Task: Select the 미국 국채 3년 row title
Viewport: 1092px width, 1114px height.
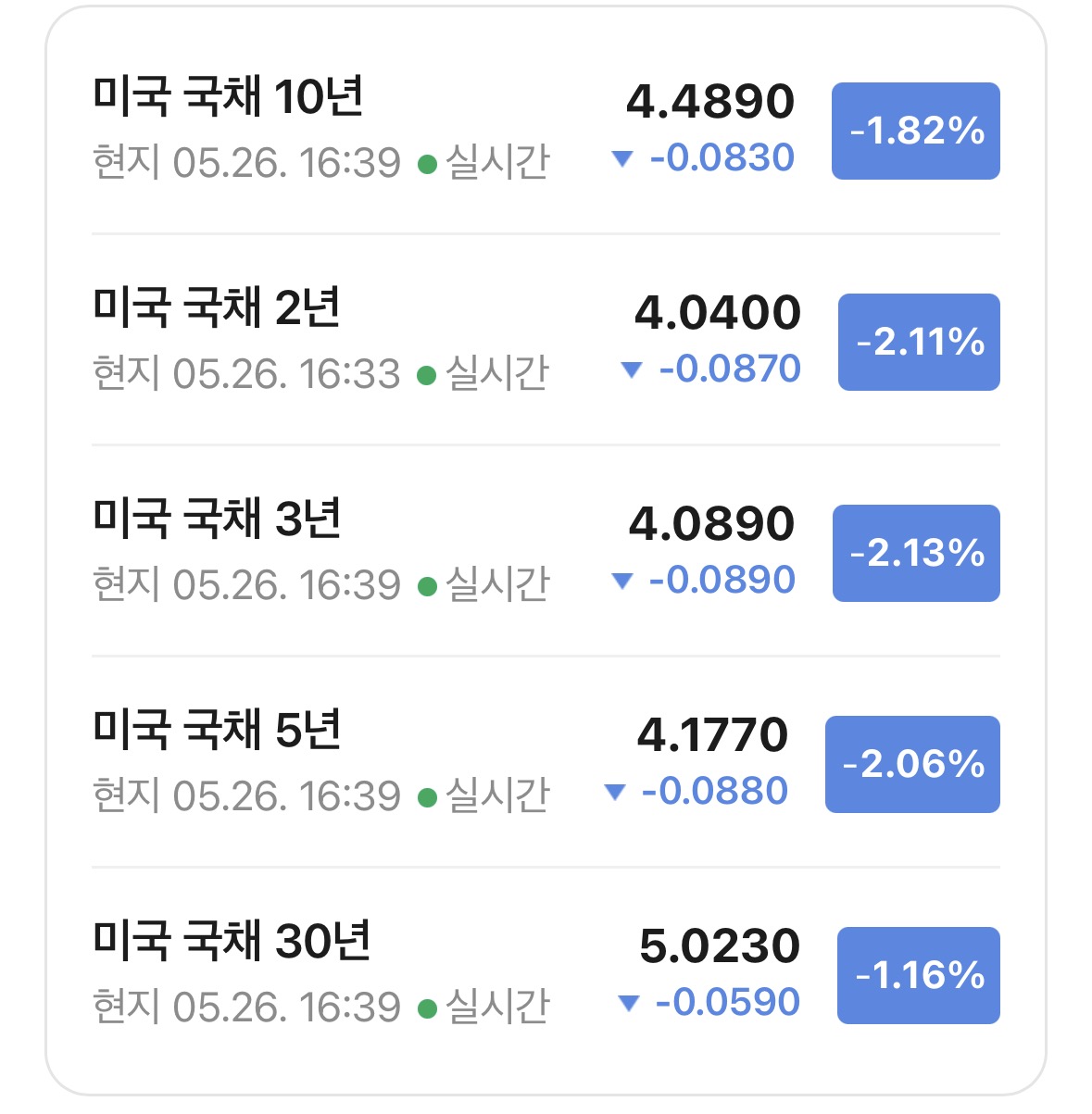Action: coord(217,519)
